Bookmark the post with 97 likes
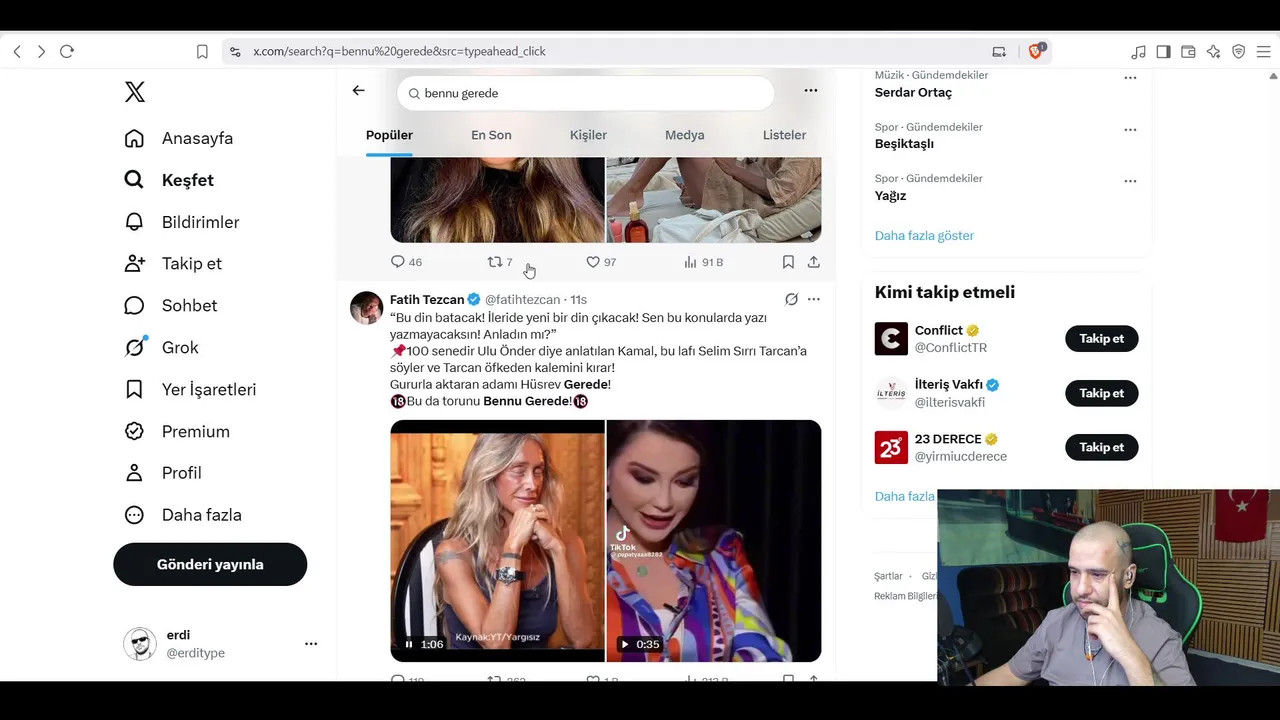Image resolution: width=1280 pixels, height=720 pixels. [788, 262]
